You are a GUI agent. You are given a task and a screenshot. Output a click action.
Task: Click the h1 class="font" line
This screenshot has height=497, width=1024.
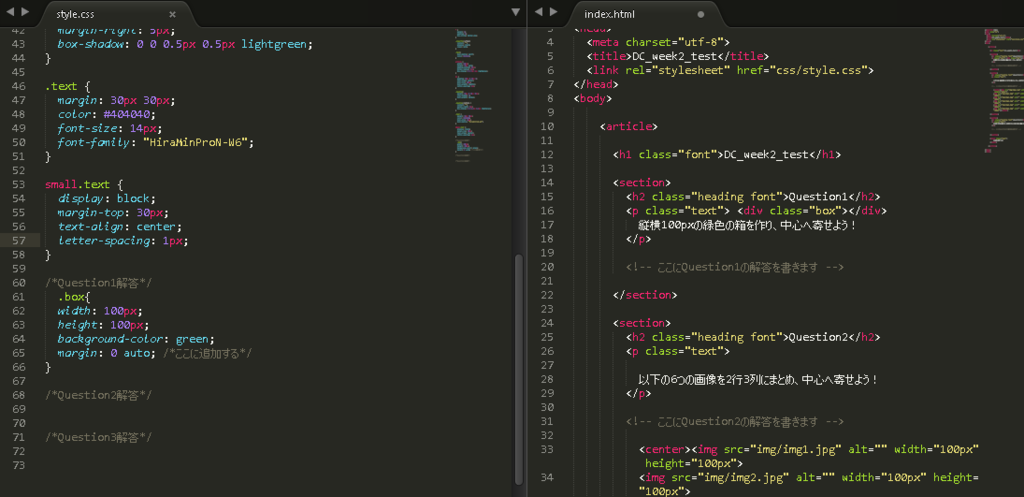[x=727, y=155]
